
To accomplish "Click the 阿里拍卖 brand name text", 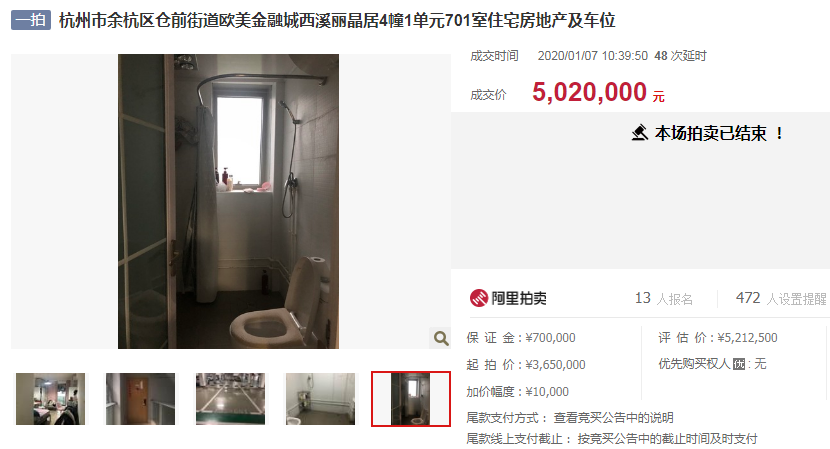I will coord(519,299).
